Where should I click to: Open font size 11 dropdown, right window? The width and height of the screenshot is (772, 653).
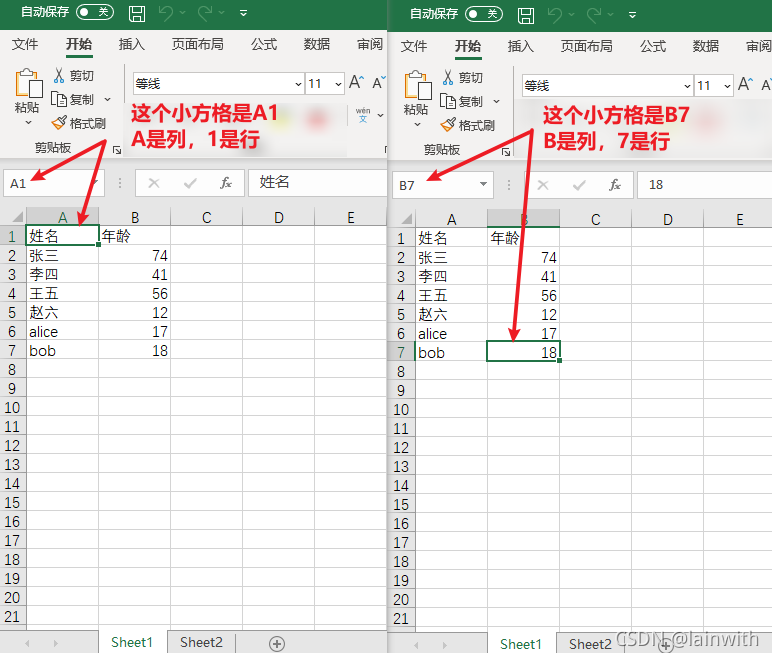tap(727, 86)
